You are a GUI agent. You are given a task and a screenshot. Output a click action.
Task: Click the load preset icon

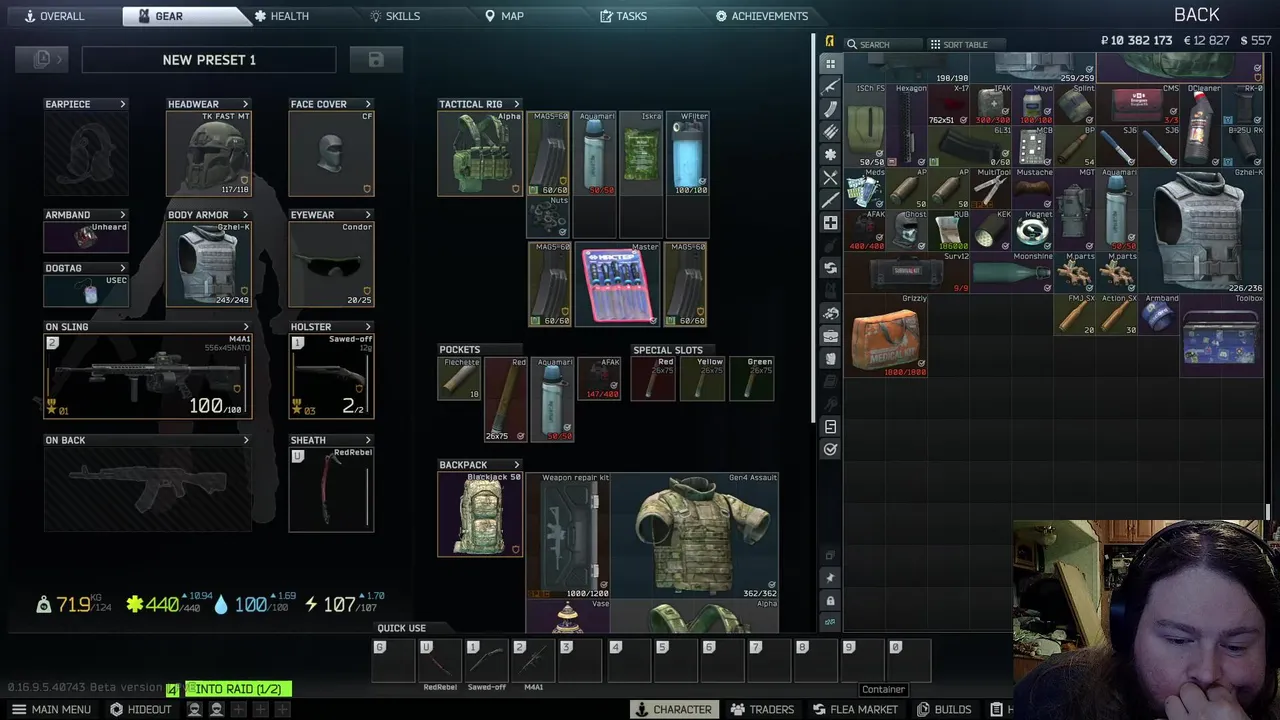[42, 60]
